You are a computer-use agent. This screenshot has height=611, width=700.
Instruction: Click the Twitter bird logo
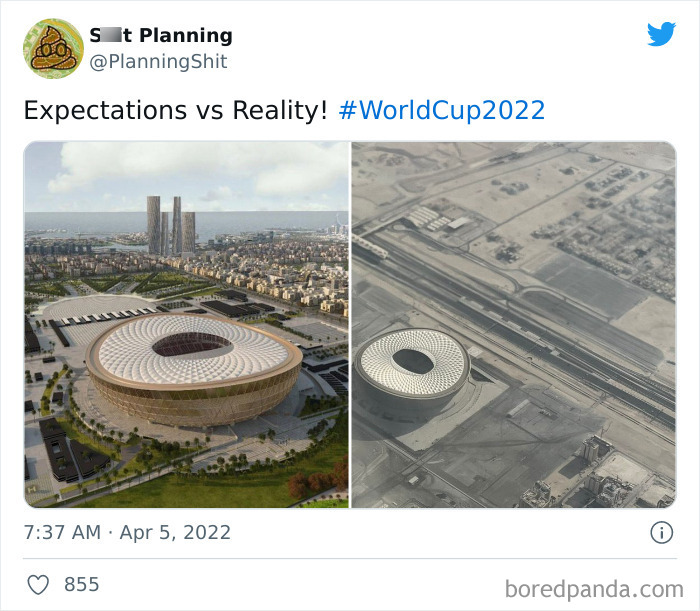click(x=661, y=33)
